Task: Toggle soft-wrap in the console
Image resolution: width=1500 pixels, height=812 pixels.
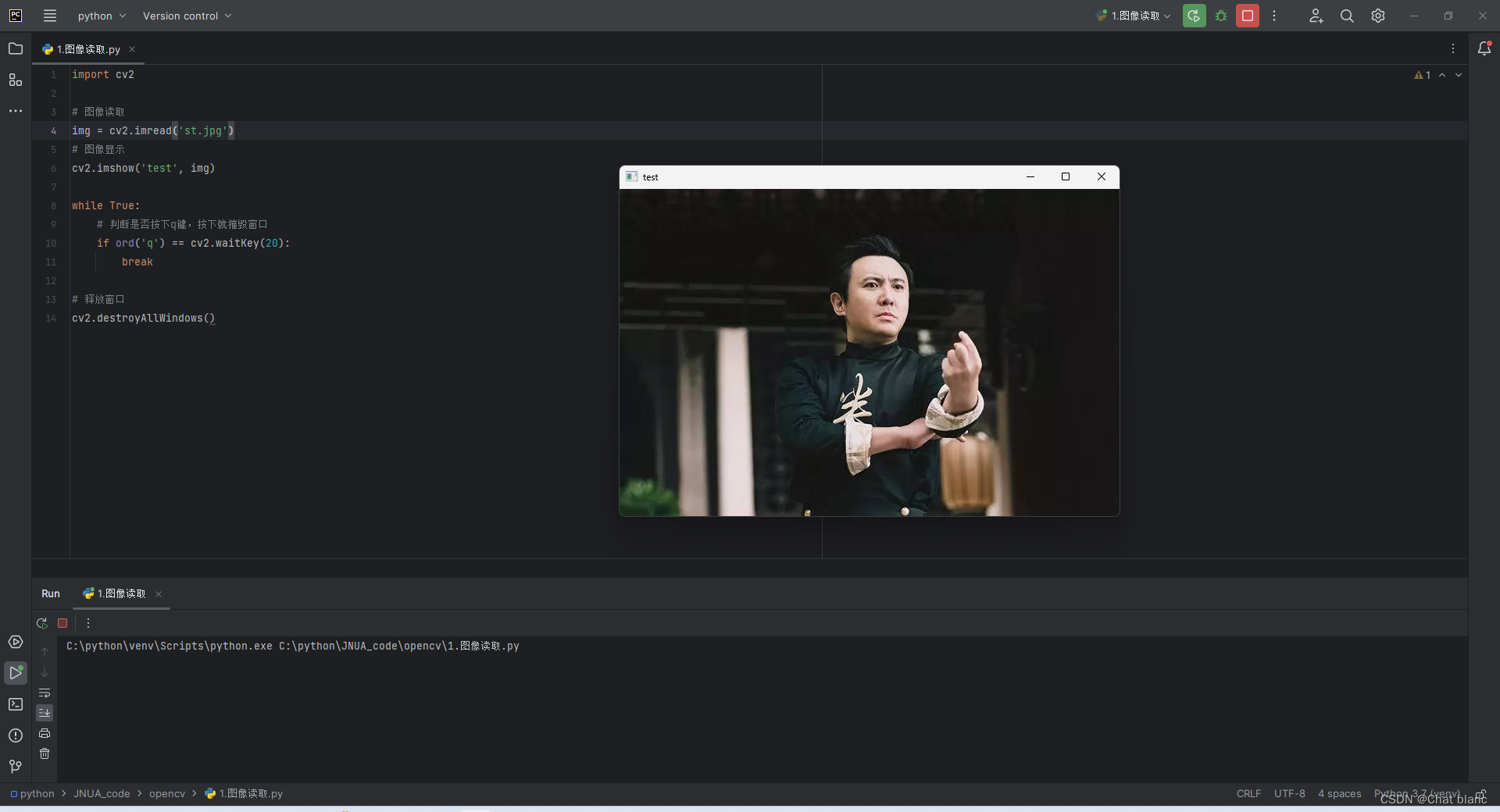Action: [x=45, y=693]
